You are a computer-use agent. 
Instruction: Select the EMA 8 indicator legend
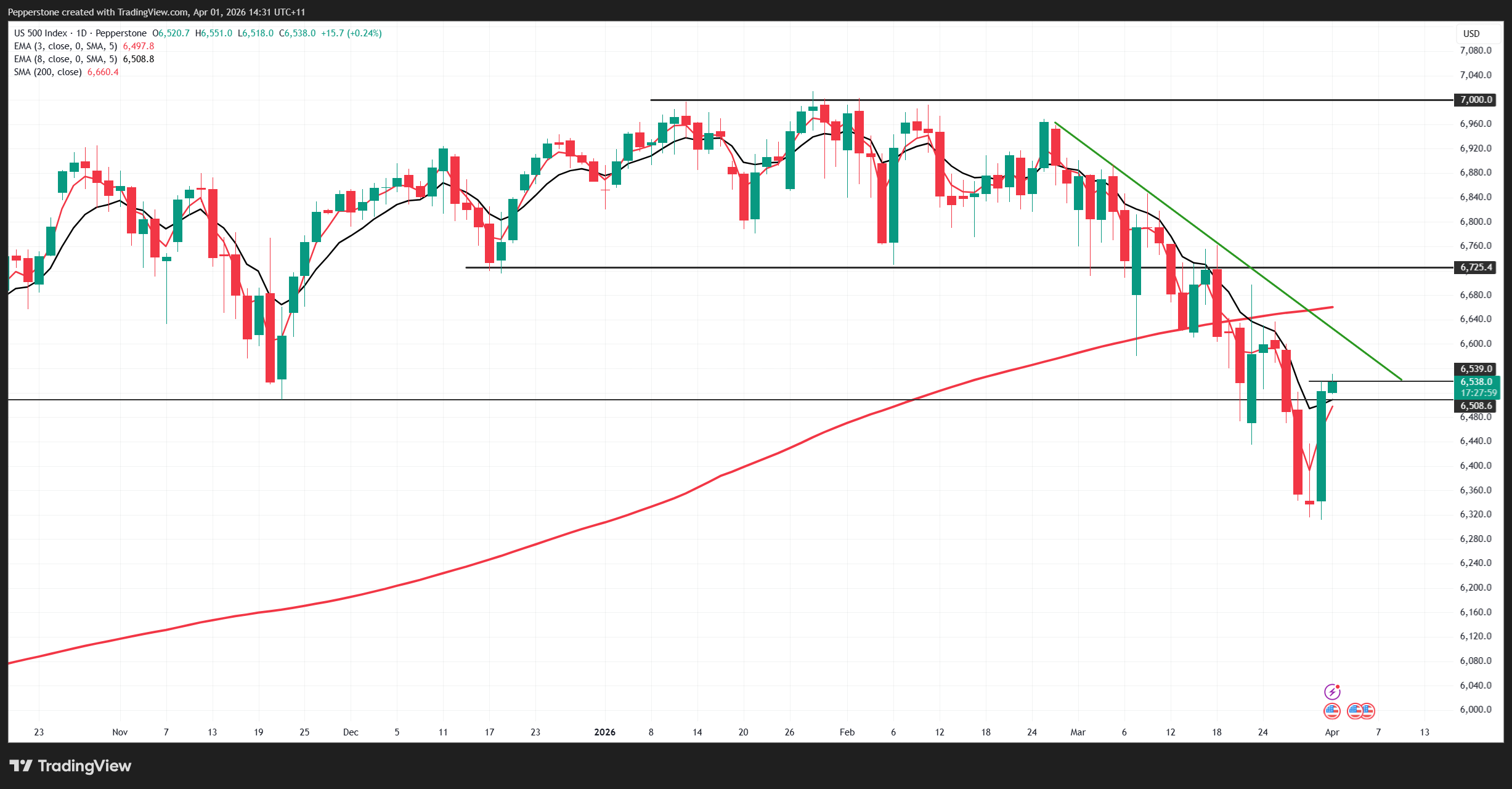65,59
